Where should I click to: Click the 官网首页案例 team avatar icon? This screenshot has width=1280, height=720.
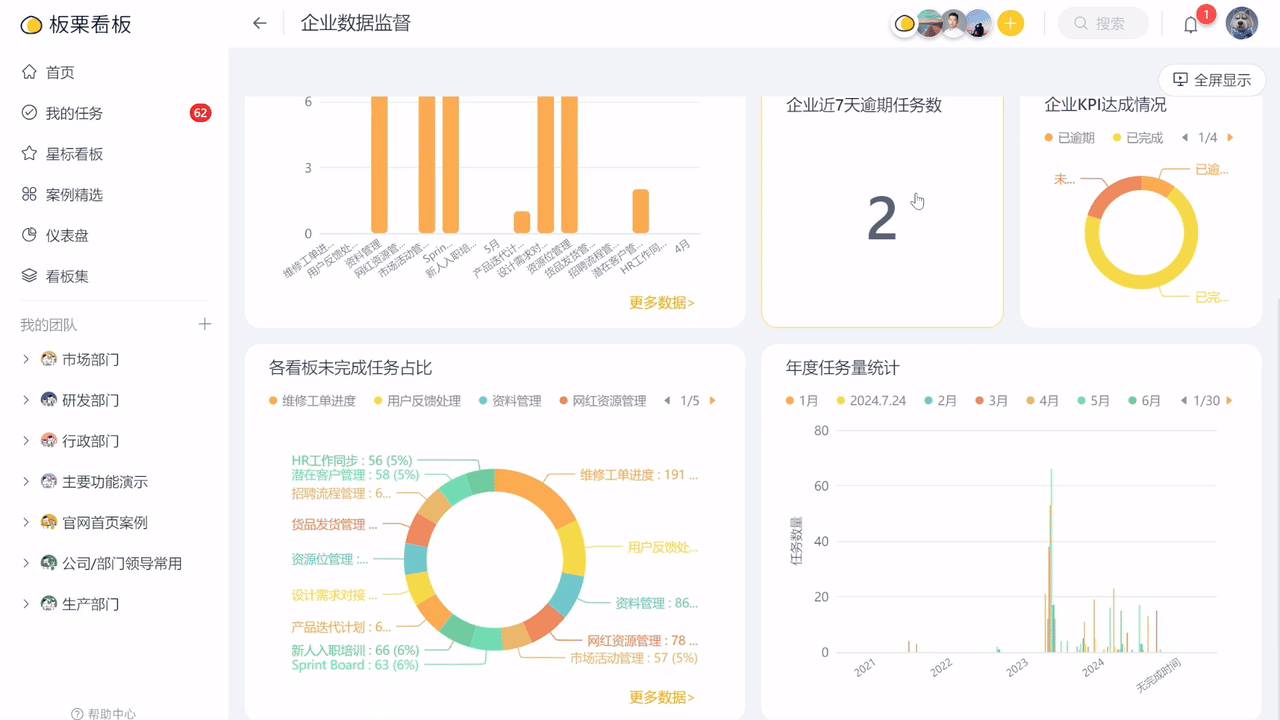click(x=49, y=522)
